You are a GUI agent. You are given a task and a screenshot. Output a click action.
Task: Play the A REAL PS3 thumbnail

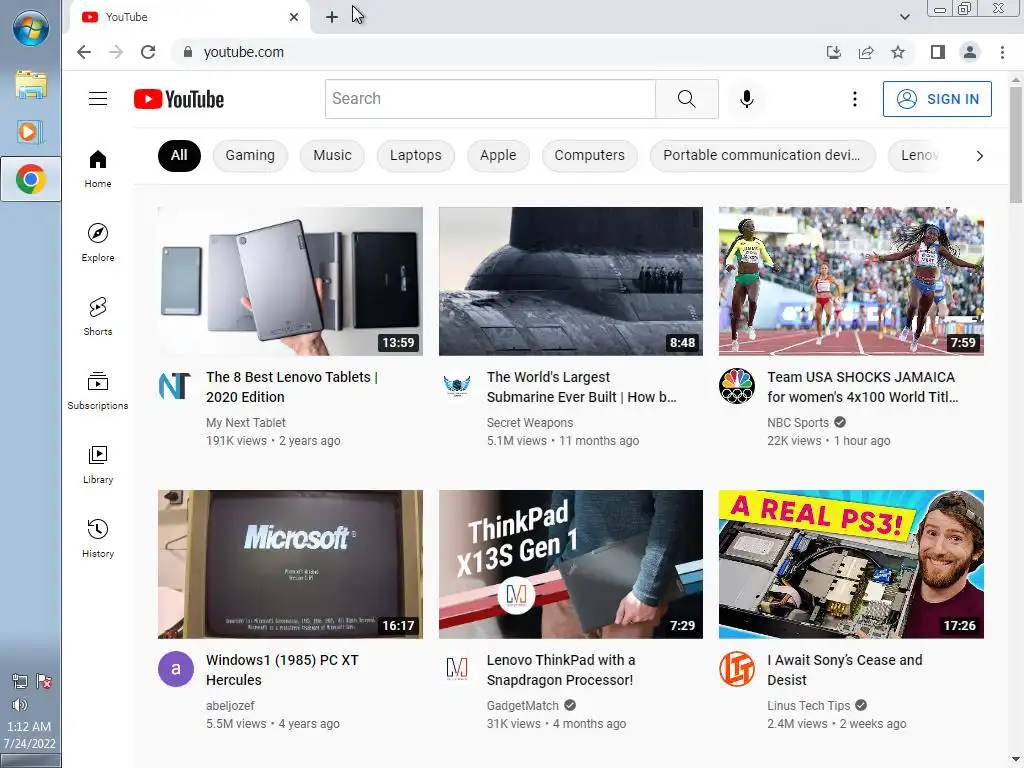coord(851,564)
